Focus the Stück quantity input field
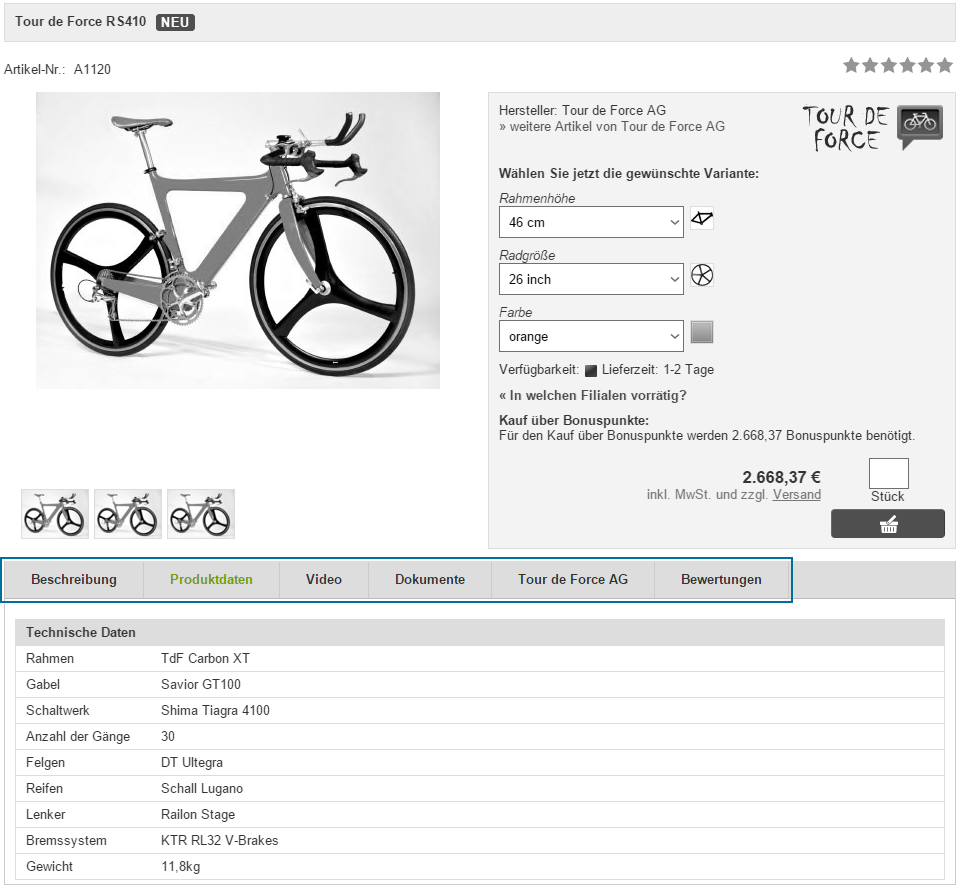 click(x=888, y=473)
